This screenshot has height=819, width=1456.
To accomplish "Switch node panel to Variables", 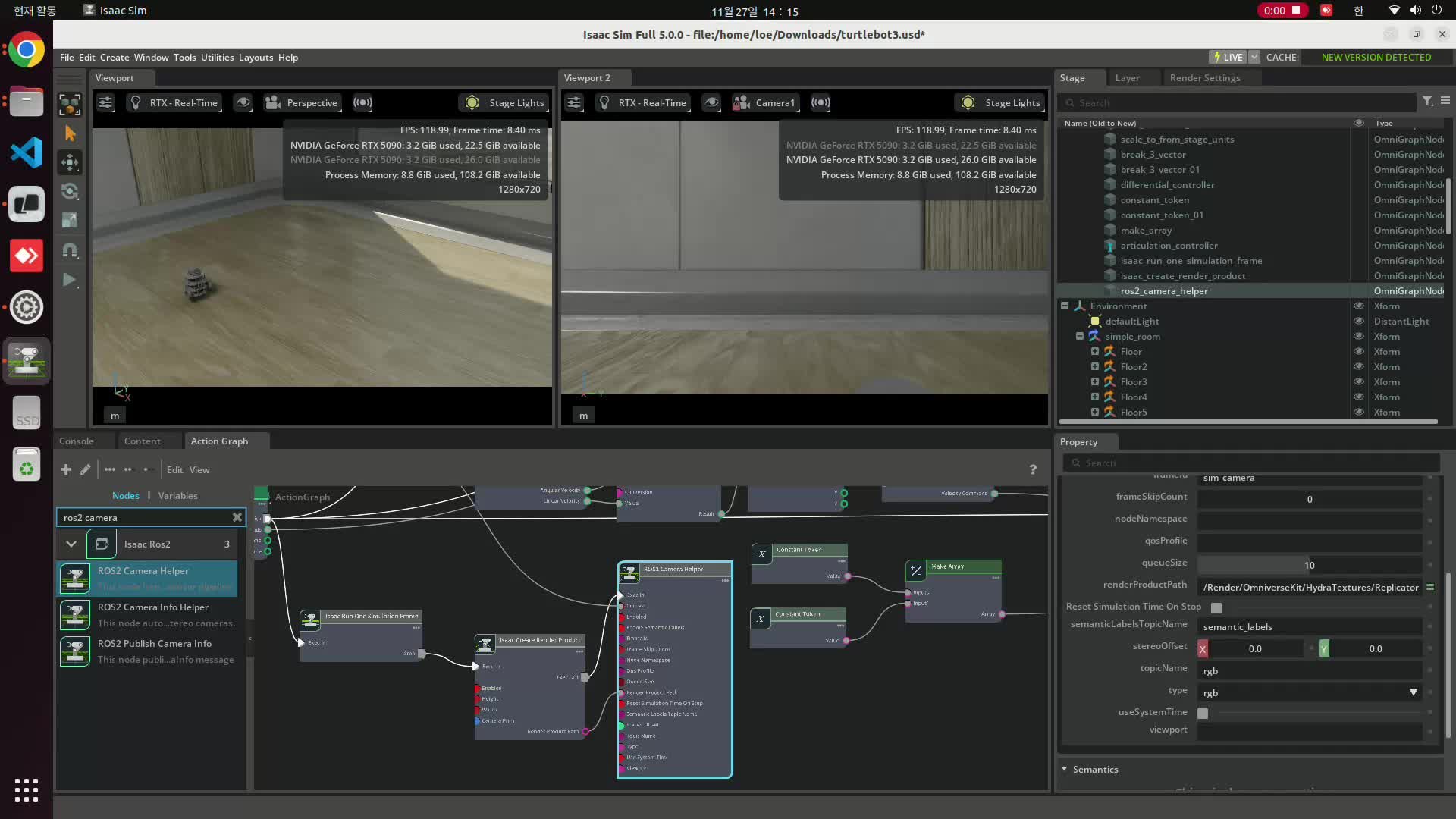I will (177, 495).
